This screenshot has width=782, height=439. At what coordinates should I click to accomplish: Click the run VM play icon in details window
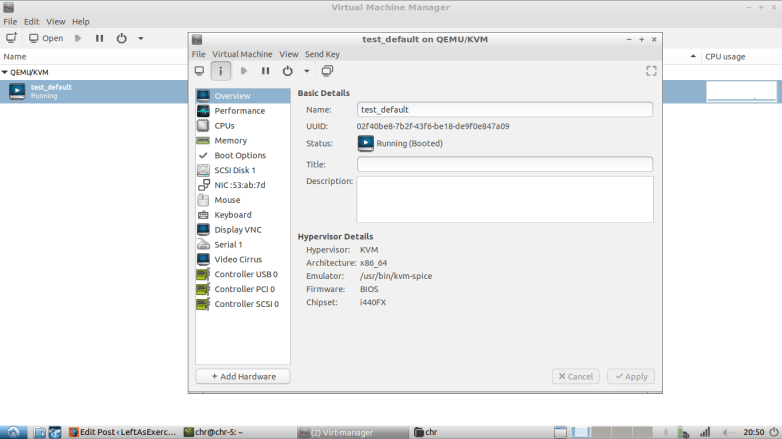point(244,71)
